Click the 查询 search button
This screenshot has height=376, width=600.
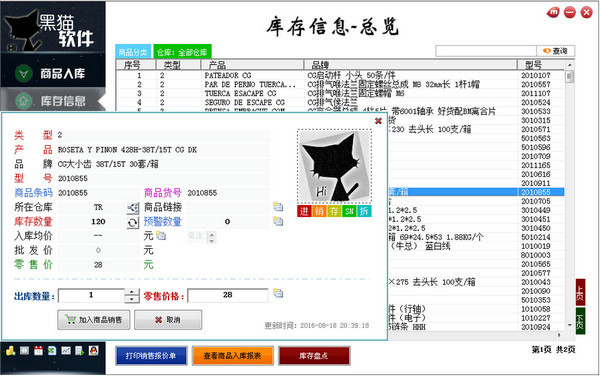pyautogui.click(x=556, y=51)
